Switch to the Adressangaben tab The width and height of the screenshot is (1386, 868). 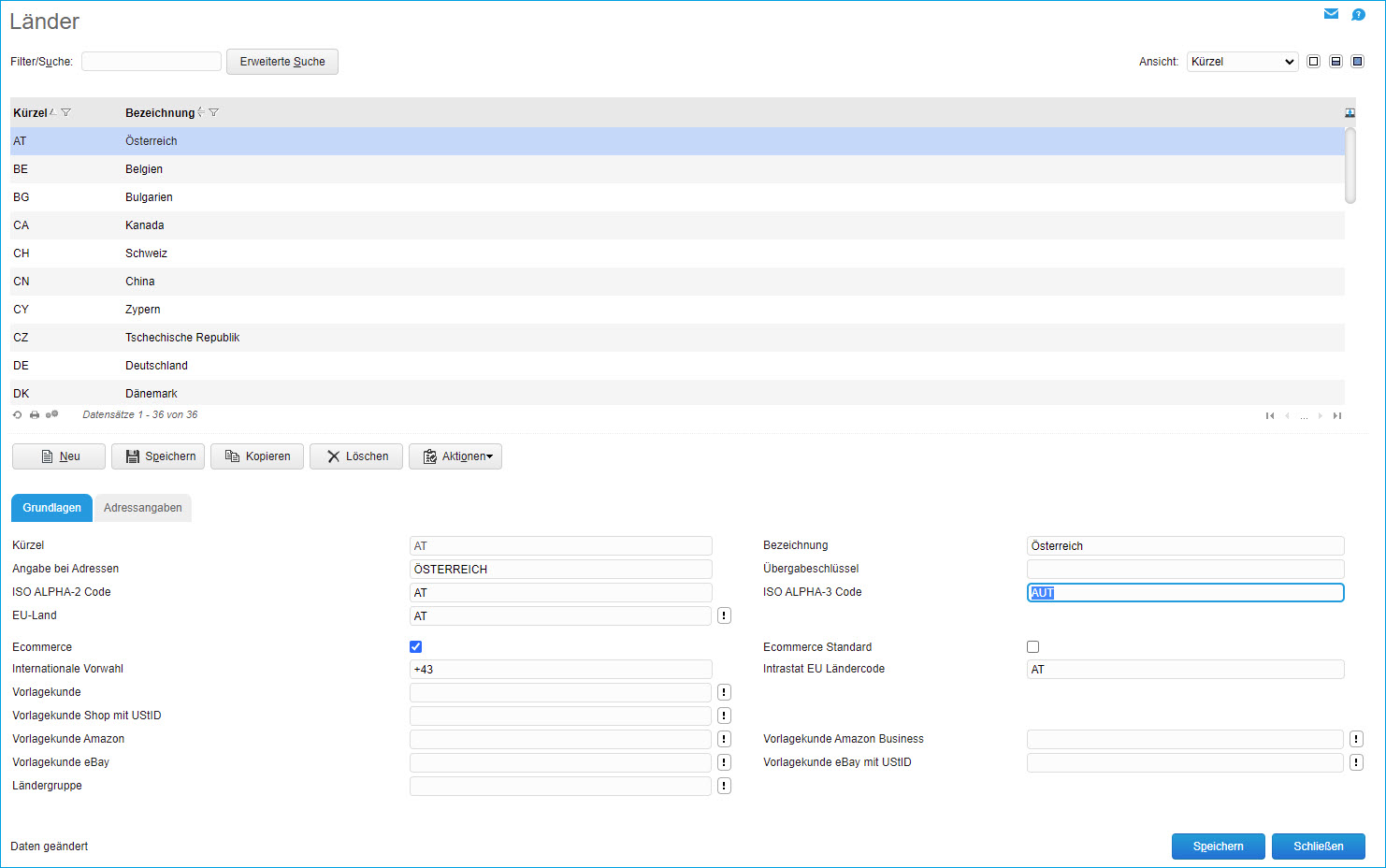[143, 508]
